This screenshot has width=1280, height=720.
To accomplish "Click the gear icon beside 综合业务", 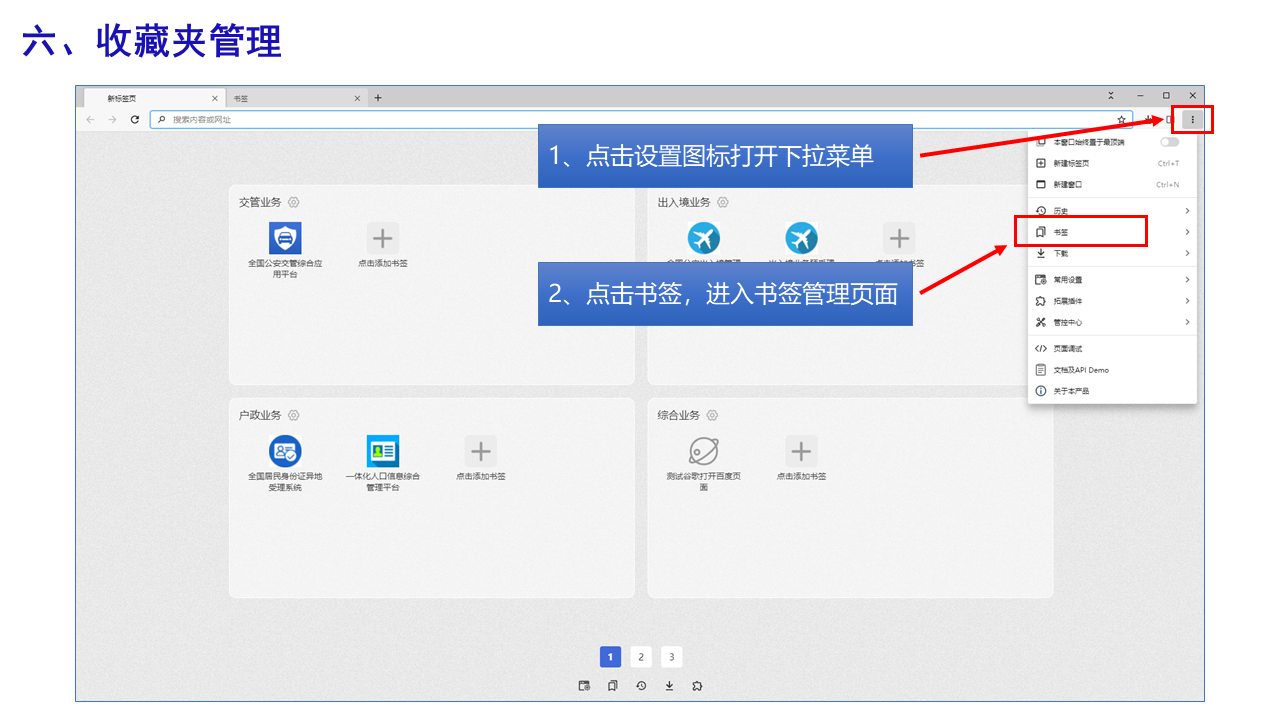I will tap(711, 415).
